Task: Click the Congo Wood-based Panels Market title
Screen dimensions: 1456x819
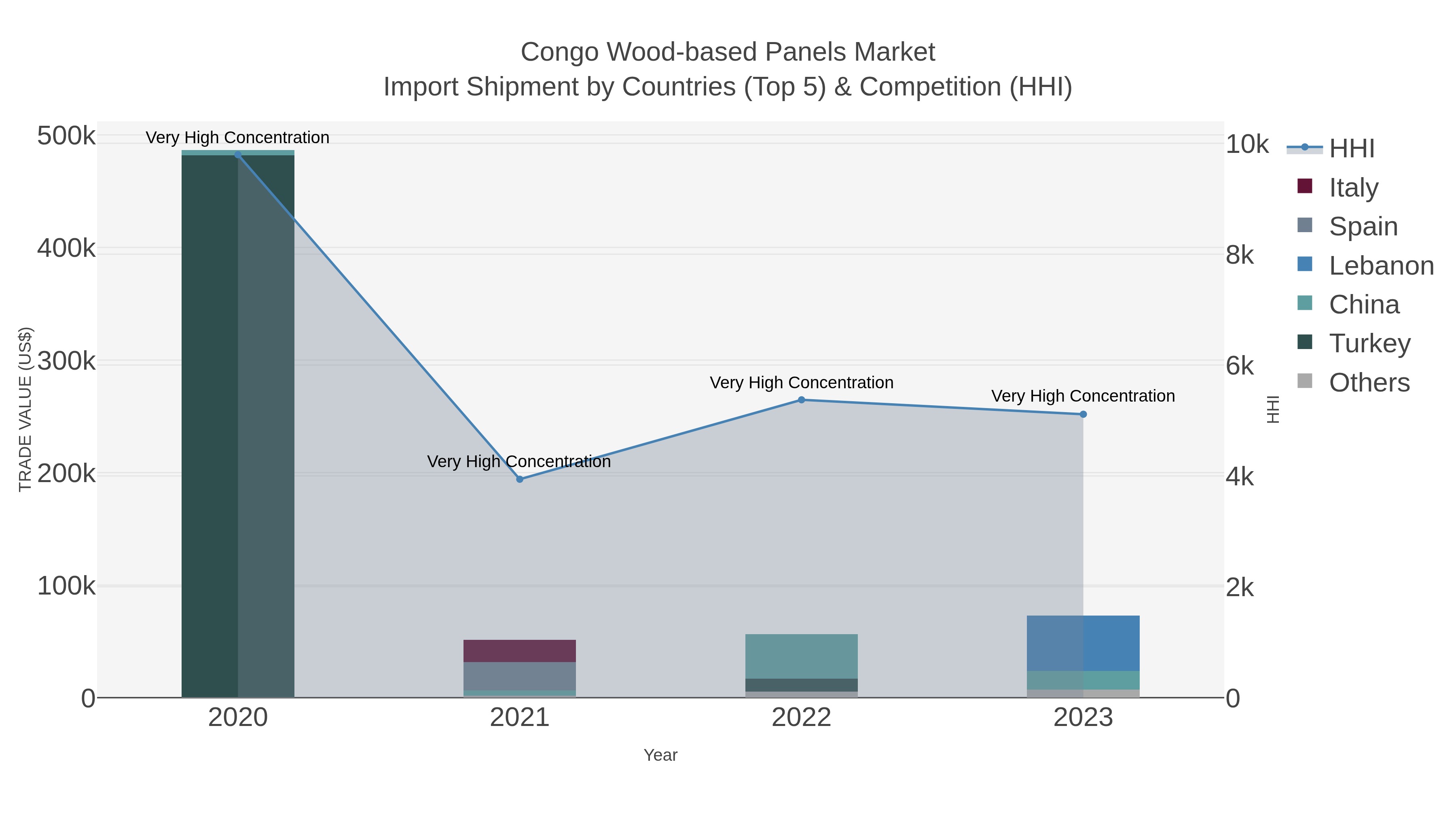Action: [728, 52]
